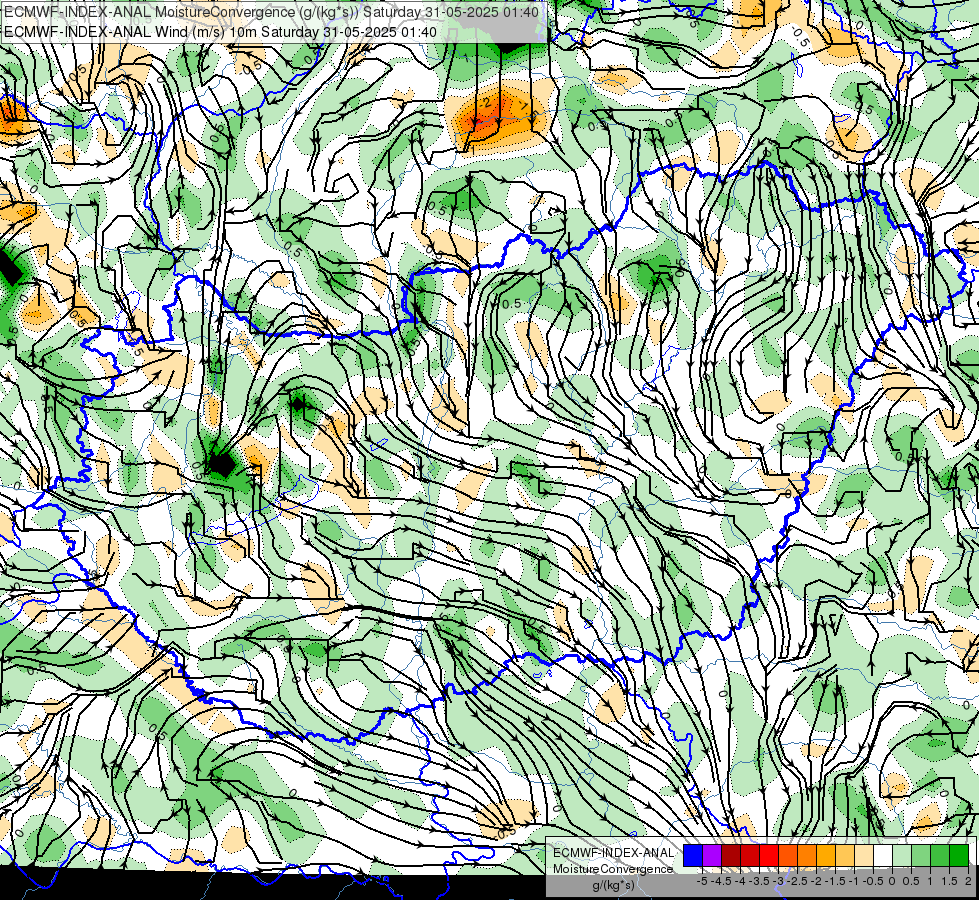Choose the legend swatch between -2 and -1.5
The width and height of the screenshot is (979, 900).
click(x=826, y=855)
